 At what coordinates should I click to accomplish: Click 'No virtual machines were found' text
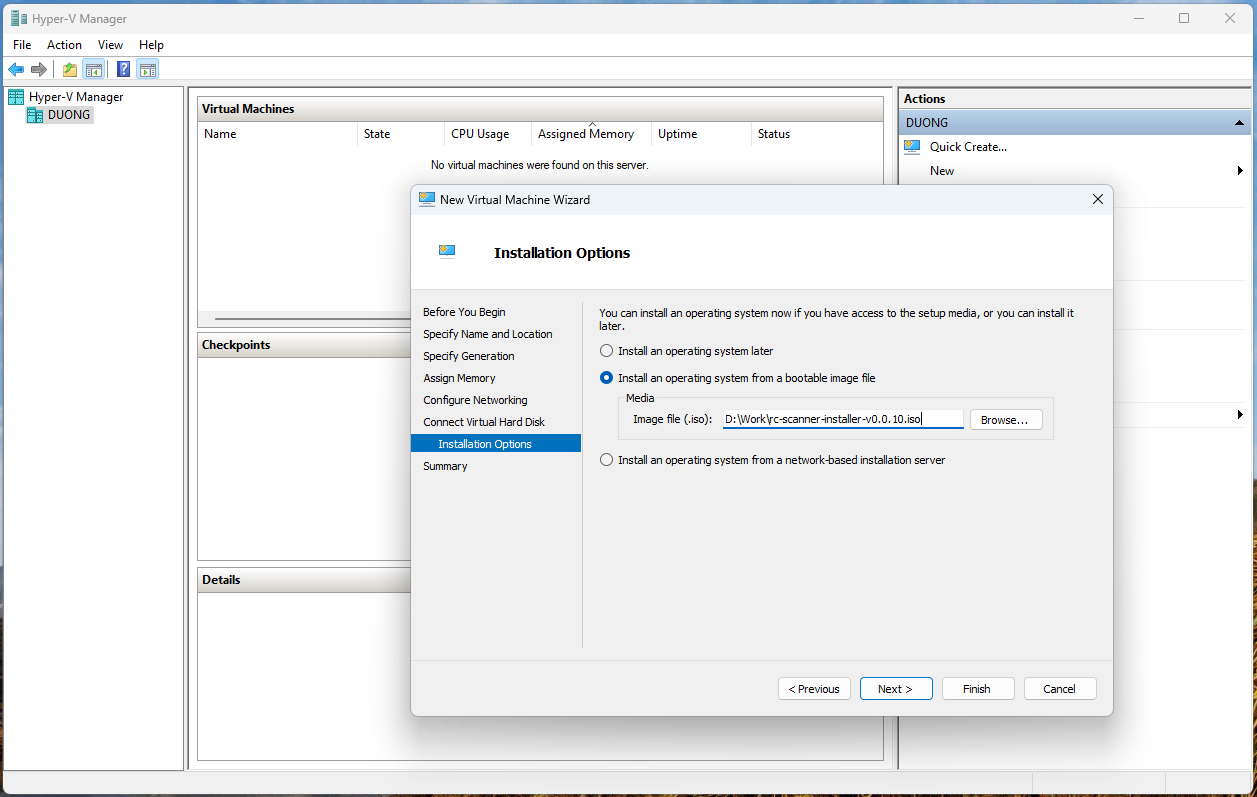click(540, 165)
